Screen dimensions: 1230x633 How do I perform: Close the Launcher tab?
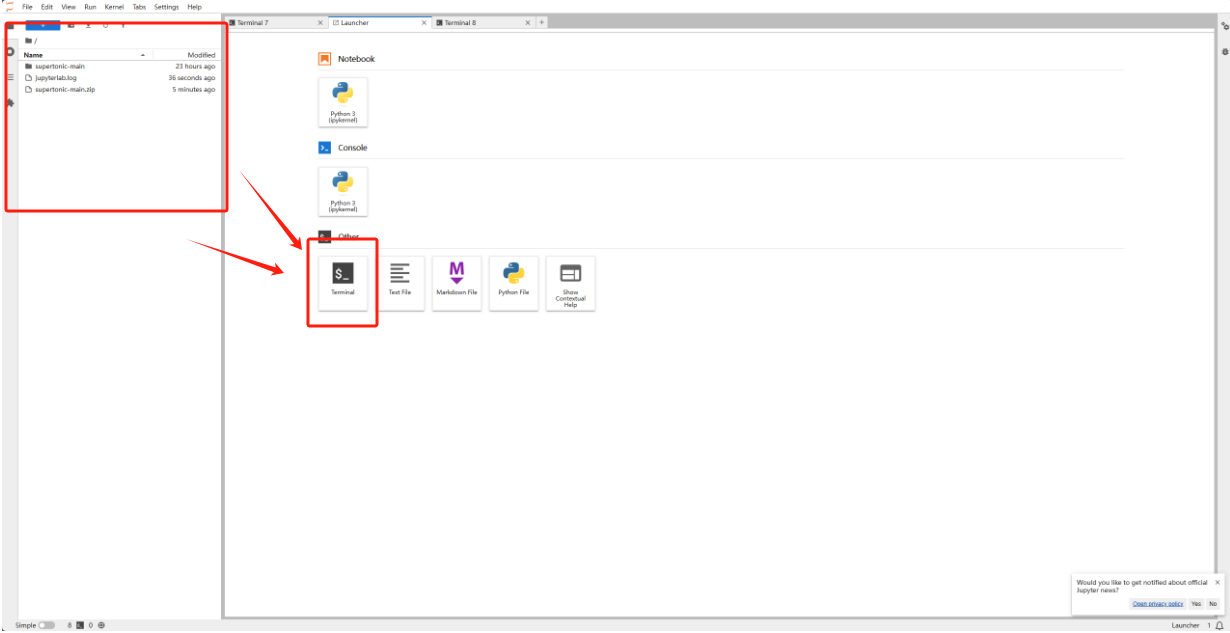coord(424,22)
